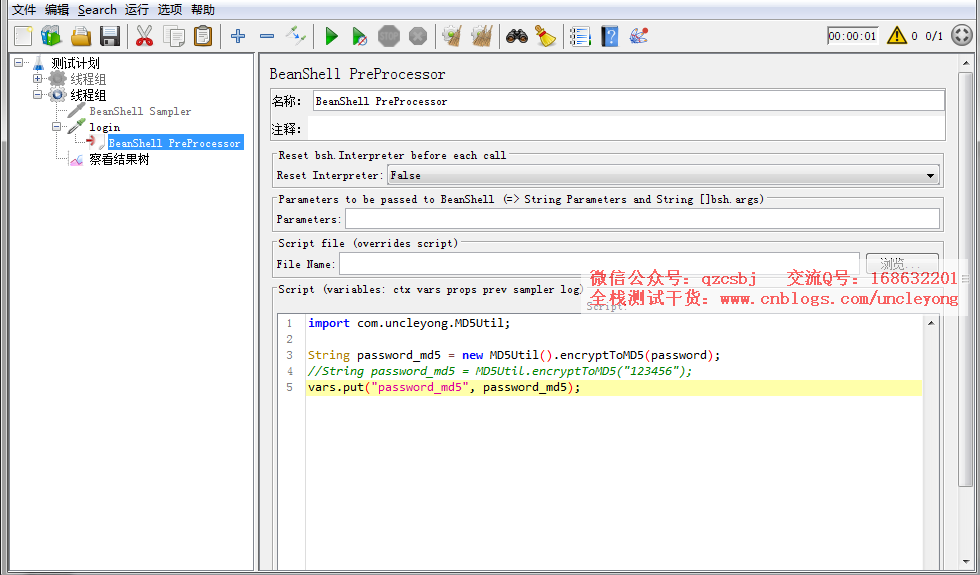Click the heap dump toolbar icon
Image resolution: width=980 pixels, height=575 pixels.
click(639, 36)
